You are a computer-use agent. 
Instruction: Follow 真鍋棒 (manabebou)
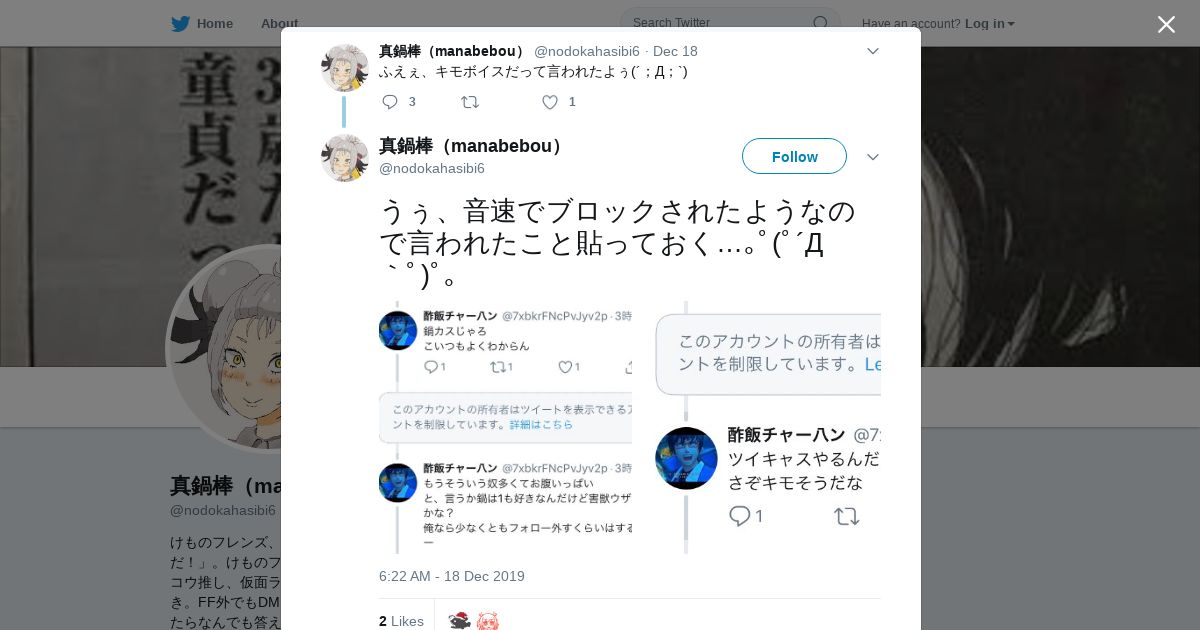(794, 156)
